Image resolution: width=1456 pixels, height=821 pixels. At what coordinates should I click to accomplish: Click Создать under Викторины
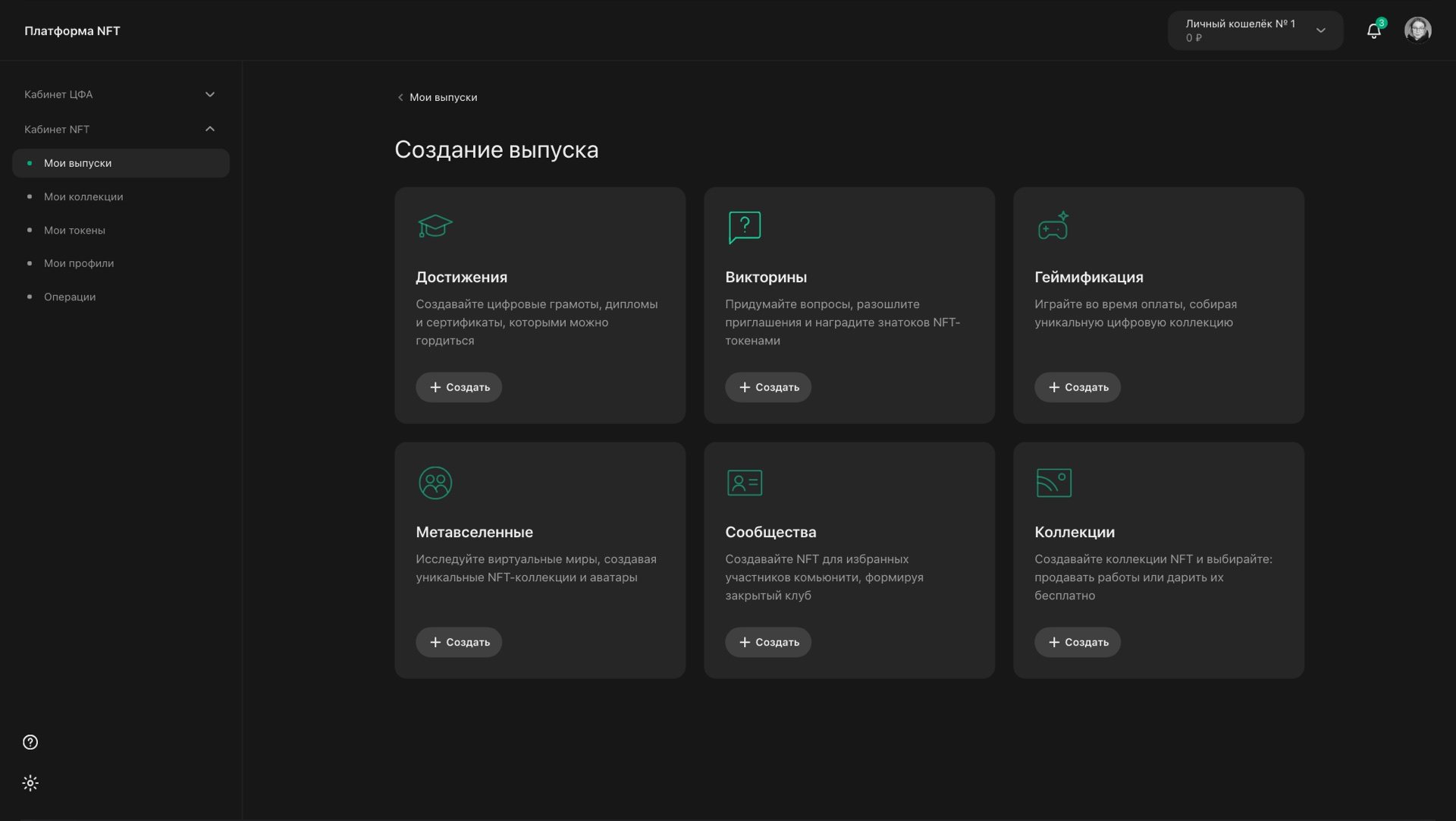[x=768, y=387]
